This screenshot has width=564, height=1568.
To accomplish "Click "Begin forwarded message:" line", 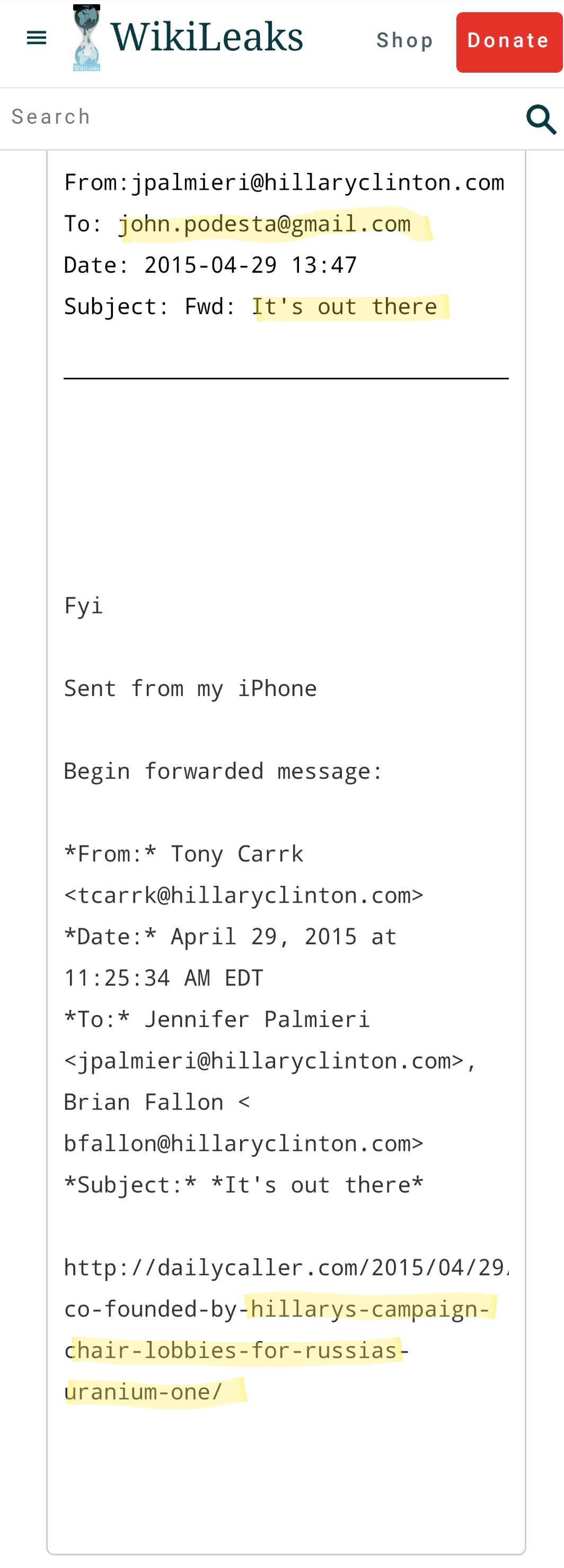I will [223, 771].
